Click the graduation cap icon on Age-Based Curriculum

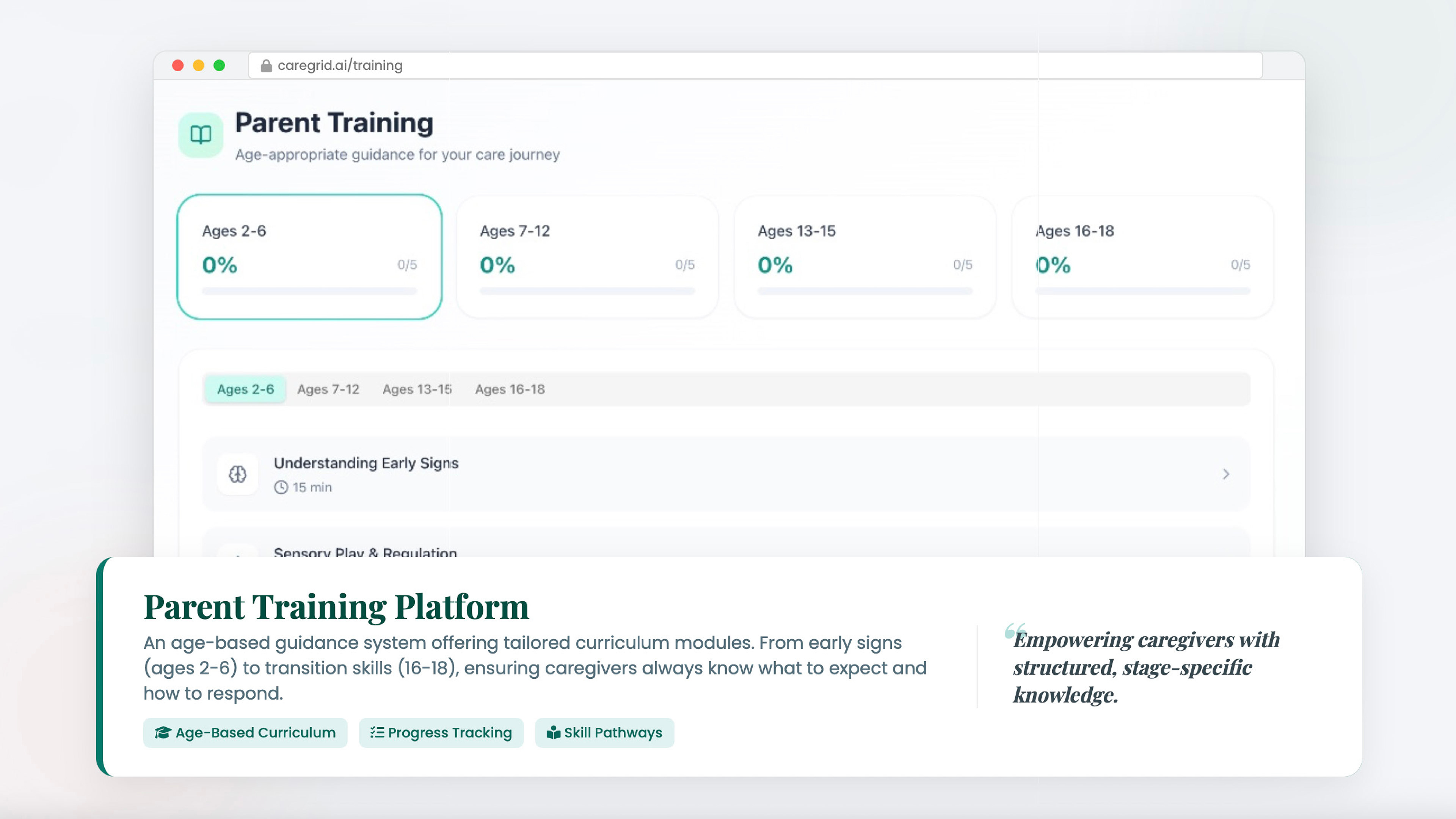pyautogui.click(x=163, y=733)
